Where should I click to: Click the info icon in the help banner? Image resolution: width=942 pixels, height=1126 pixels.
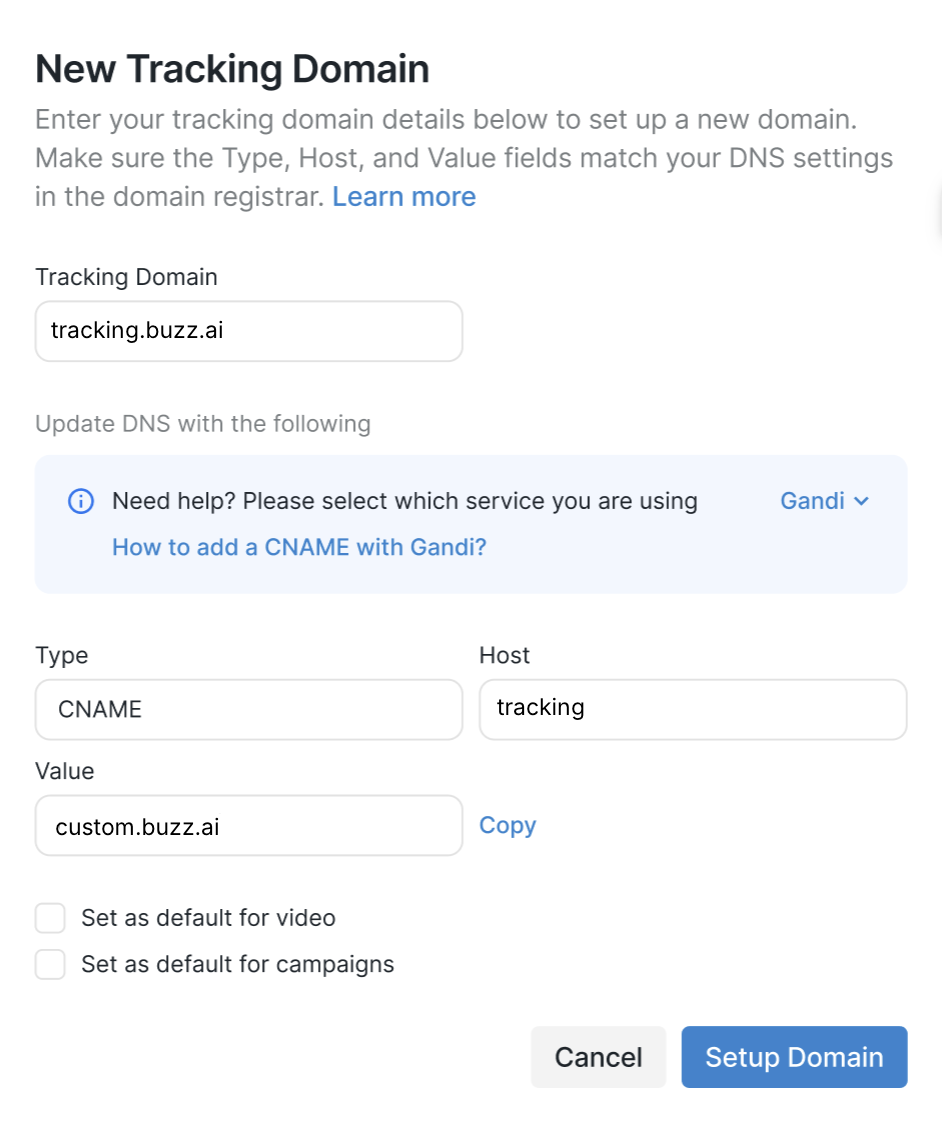[81, 501]
